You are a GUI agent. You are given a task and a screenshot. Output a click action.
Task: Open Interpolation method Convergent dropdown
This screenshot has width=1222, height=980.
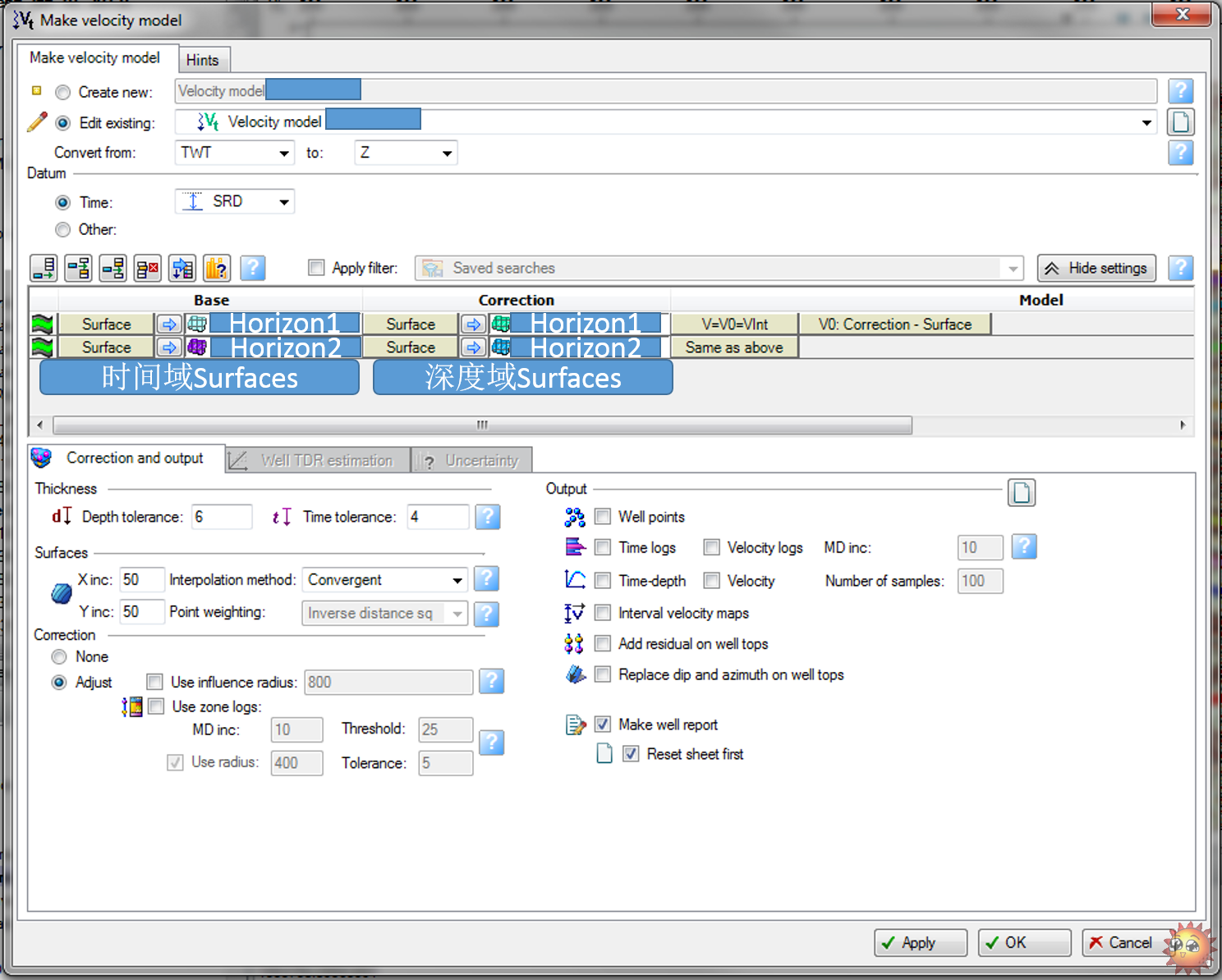tap(457, 580)
